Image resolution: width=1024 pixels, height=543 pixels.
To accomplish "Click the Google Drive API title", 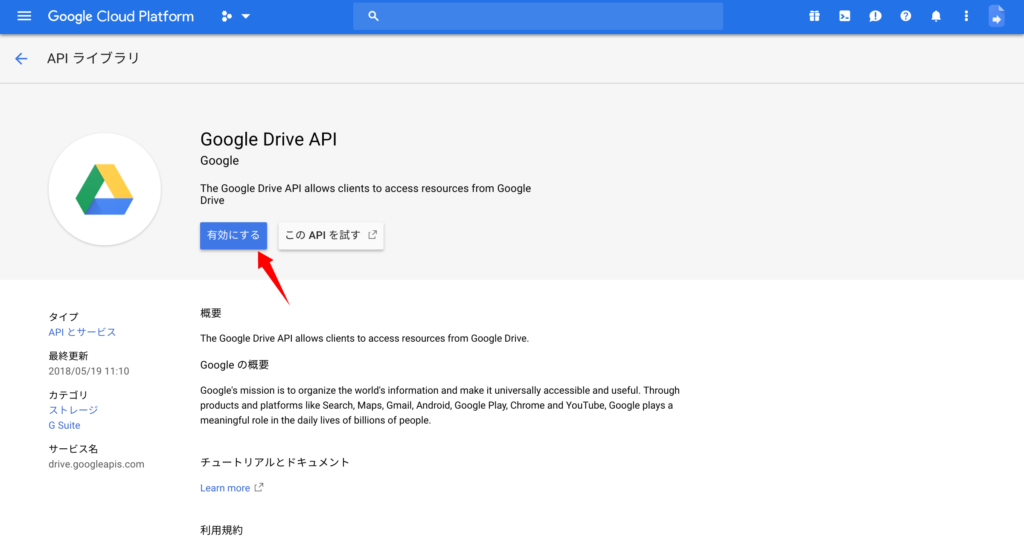I will 268,139.
